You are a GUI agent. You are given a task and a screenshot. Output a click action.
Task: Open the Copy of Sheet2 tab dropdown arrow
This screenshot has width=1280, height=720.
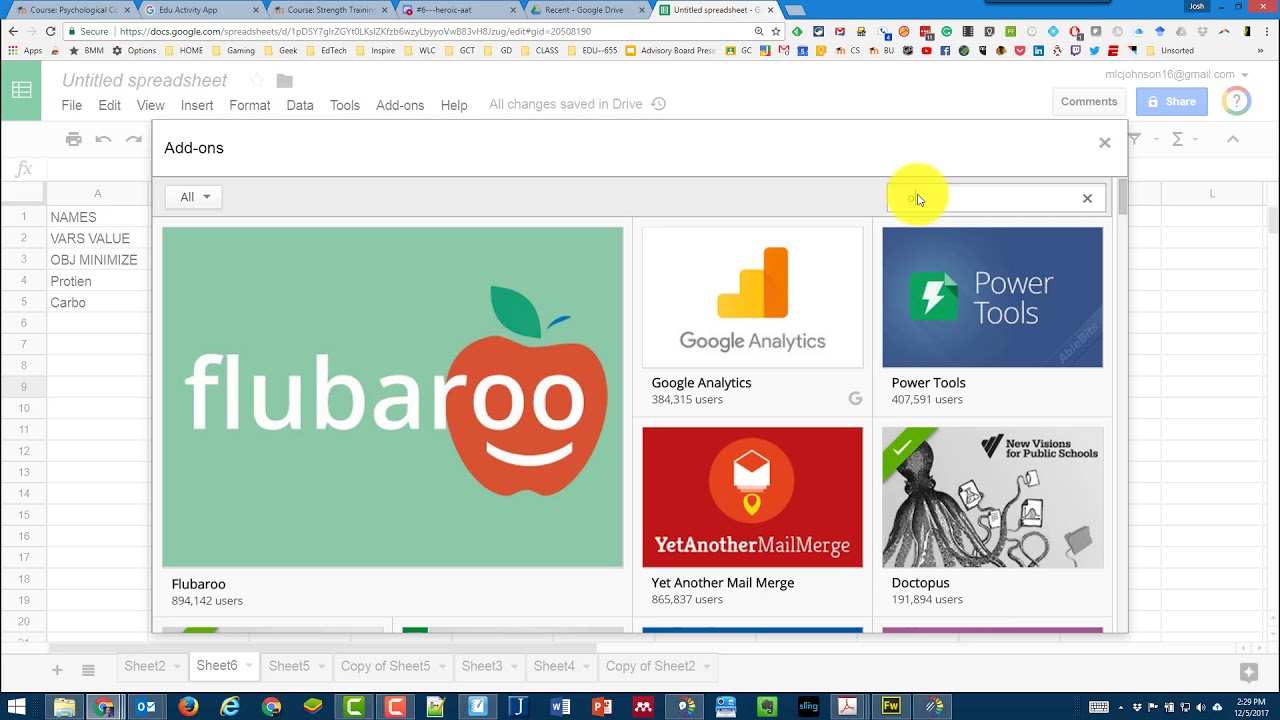707,667
